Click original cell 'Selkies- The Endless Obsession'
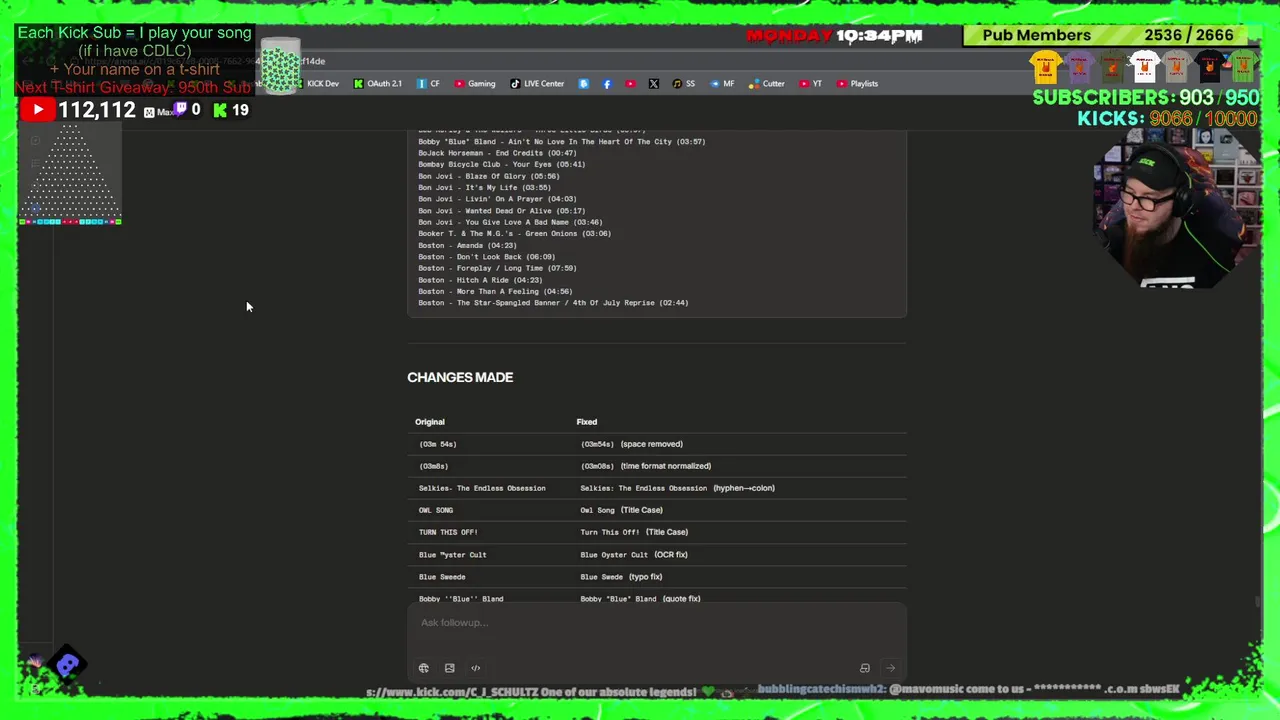Screen dimensions: 1280x720 click(482, 488)
